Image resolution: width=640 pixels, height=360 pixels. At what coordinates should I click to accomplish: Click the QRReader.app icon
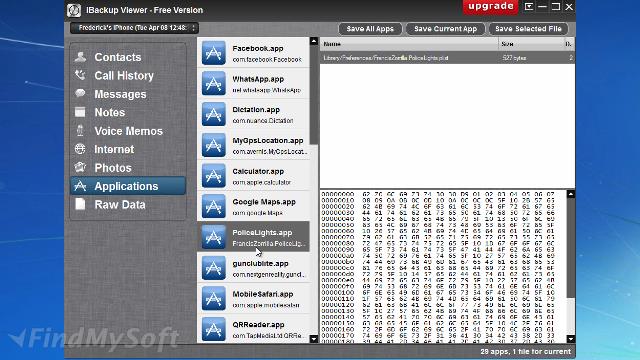[x=213, y=329]
